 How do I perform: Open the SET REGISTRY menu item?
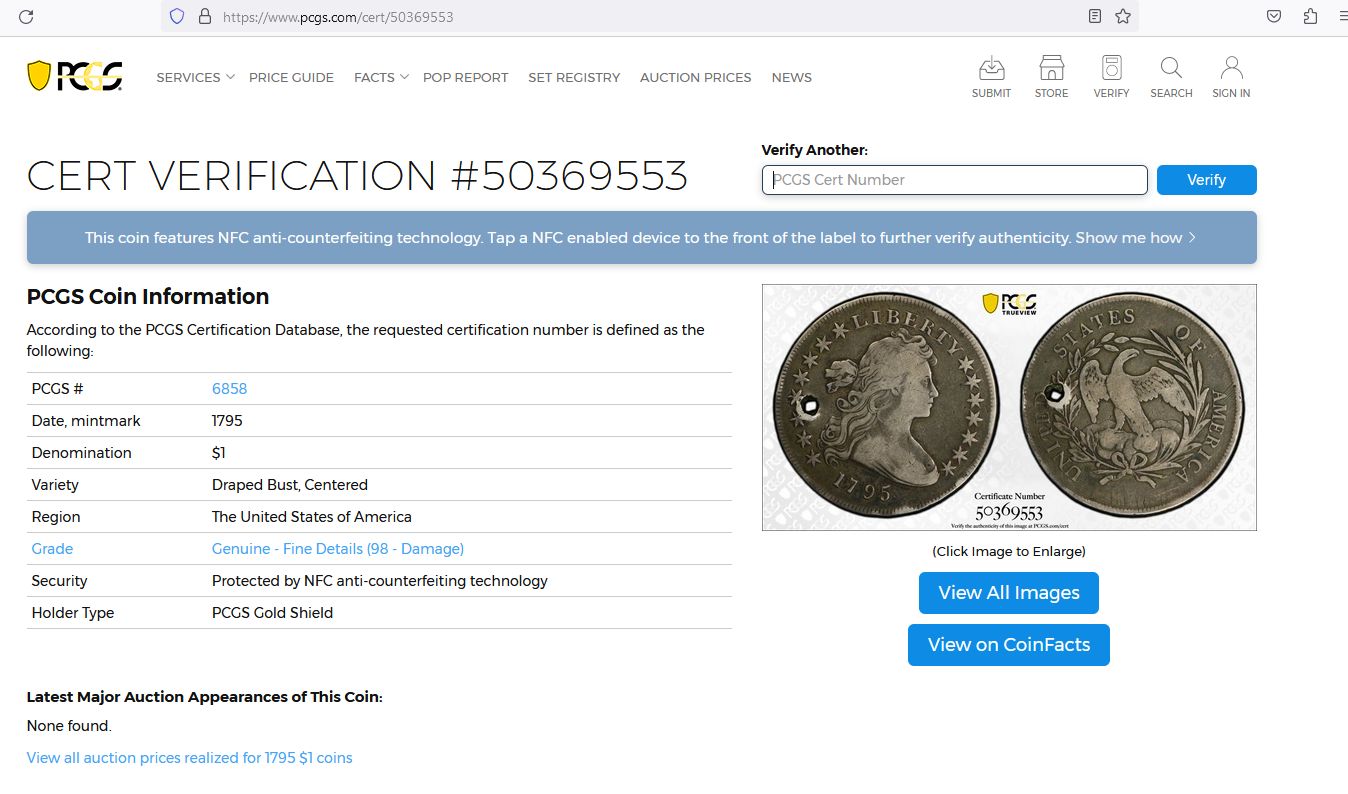click(x=574, y=77)
